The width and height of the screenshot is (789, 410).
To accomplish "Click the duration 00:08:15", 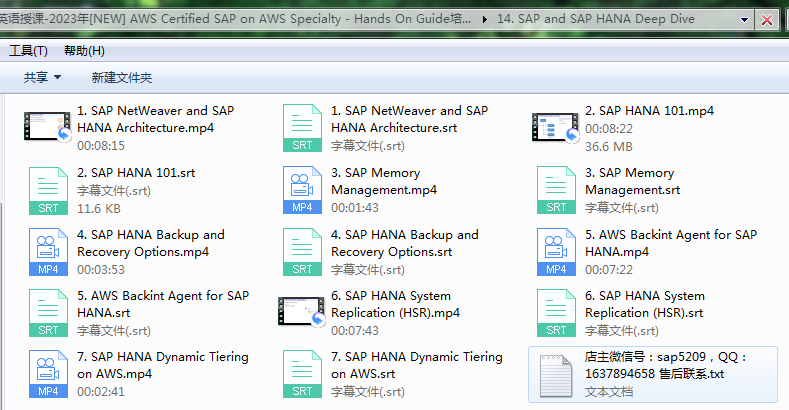I will [101, 146].
